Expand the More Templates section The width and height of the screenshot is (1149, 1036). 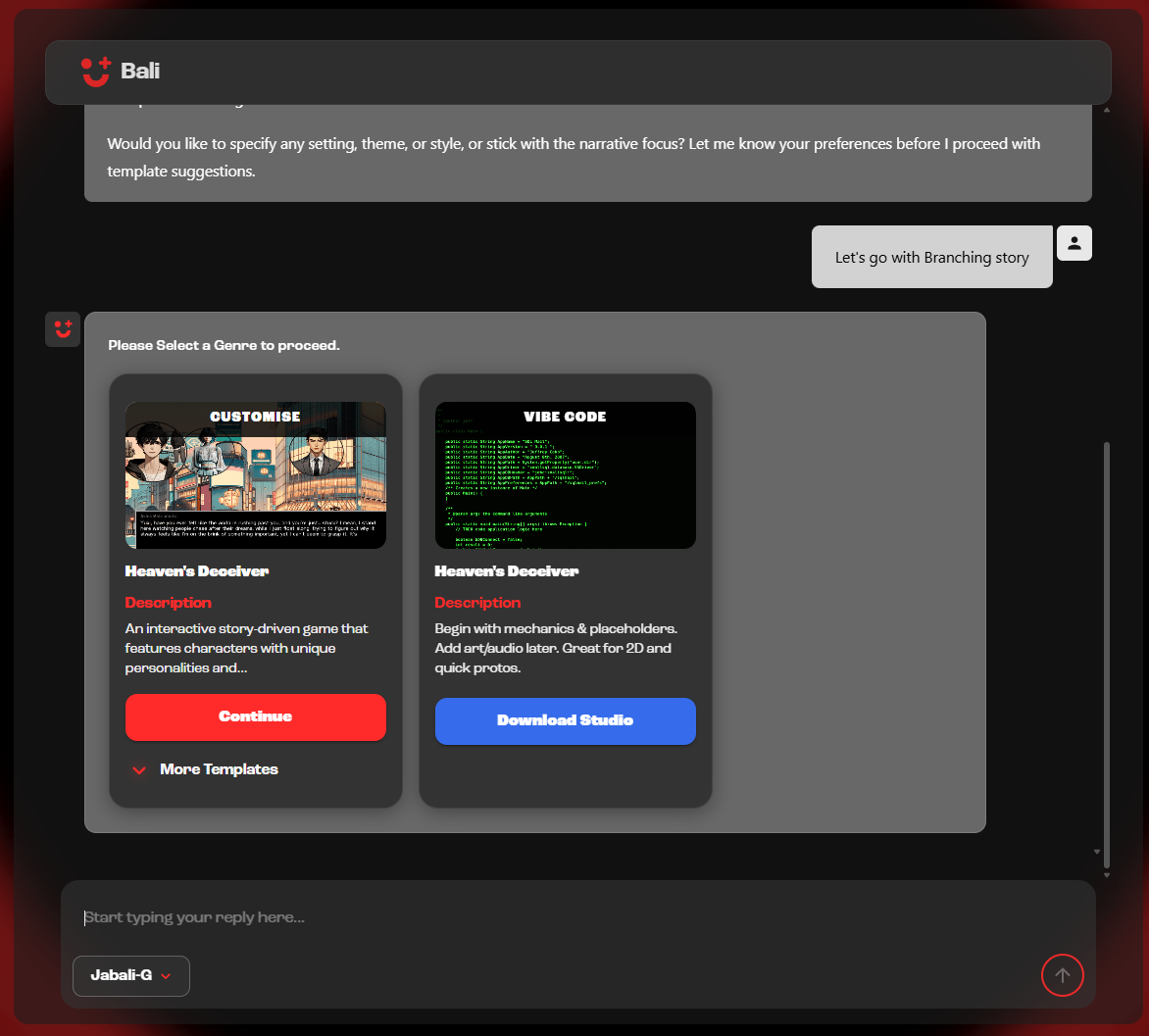click(x=219, y=769)
